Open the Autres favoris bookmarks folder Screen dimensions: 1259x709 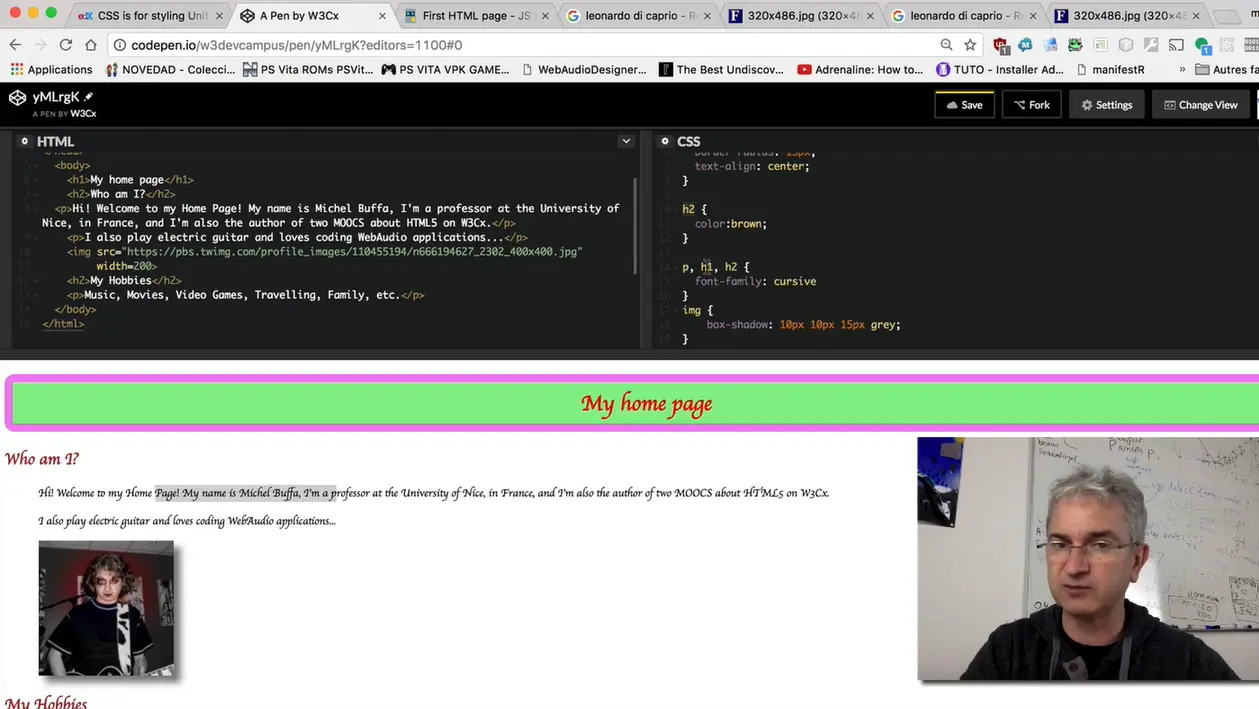[1227, 69]
